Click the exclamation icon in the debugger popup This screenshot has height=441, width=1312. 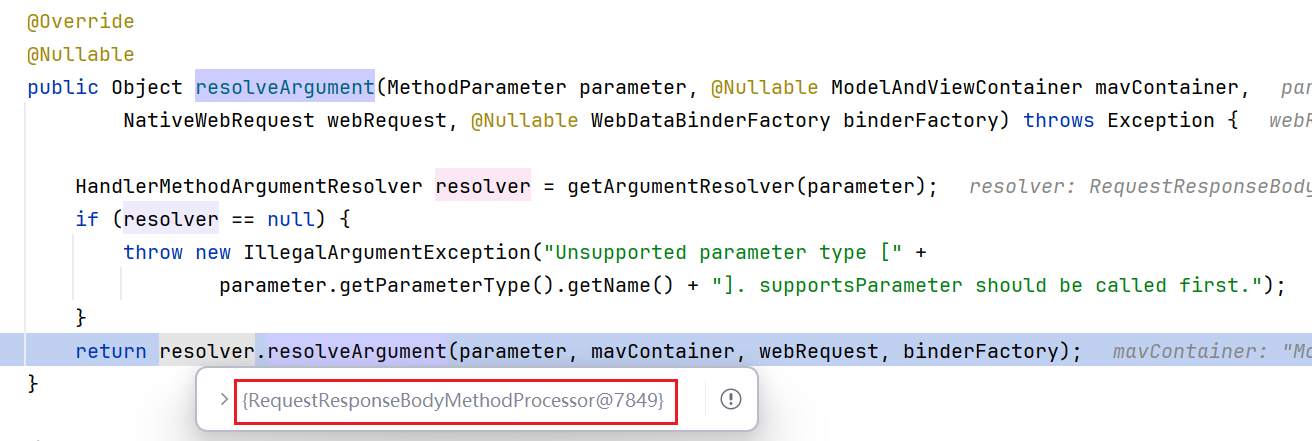tap(731, 400)
